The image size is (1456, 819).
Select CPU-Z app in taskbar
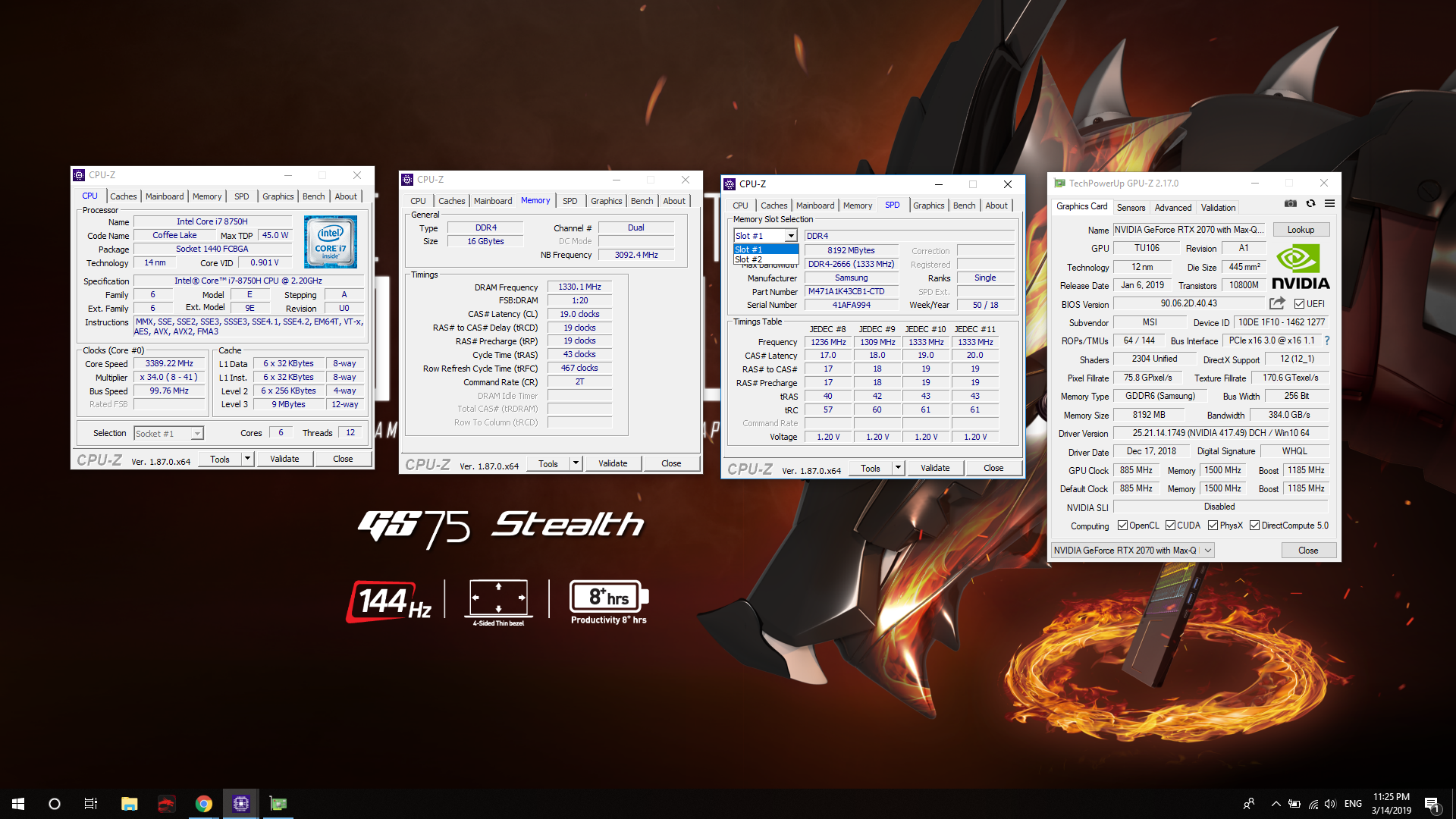[x=240, y=804]
